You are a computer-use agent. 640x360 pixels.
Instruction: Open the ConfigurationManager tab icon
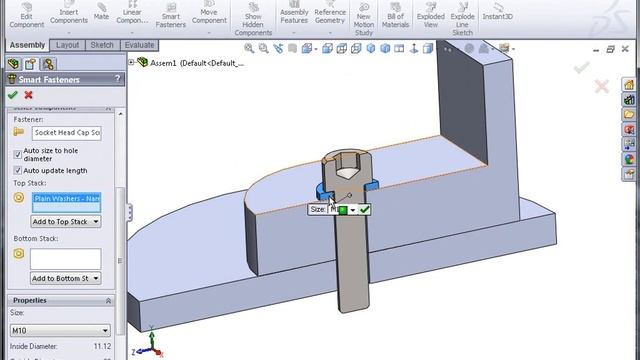tap(48, 64)
